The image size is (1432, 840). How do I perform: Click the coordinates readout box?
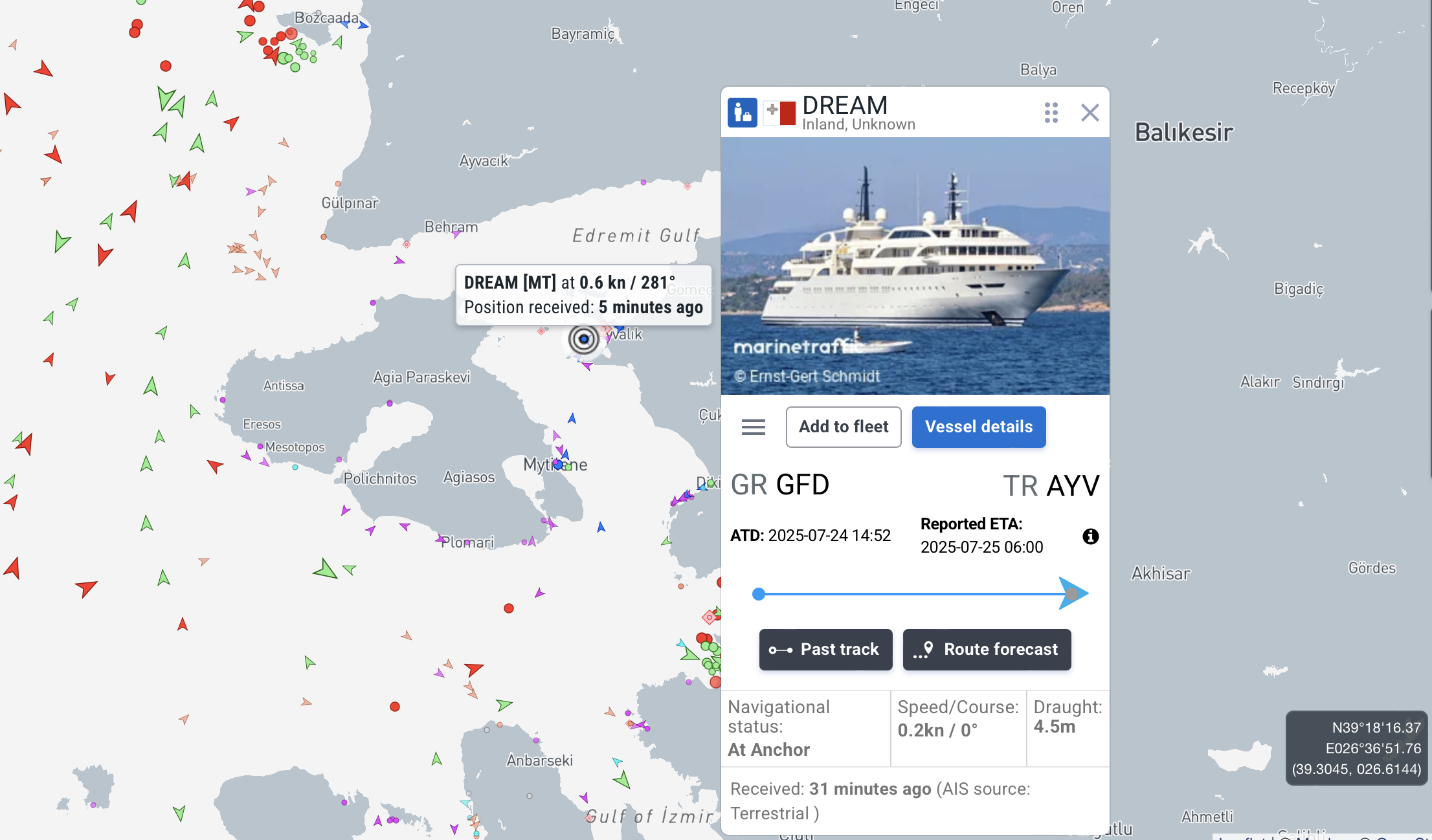[1356, 748]
